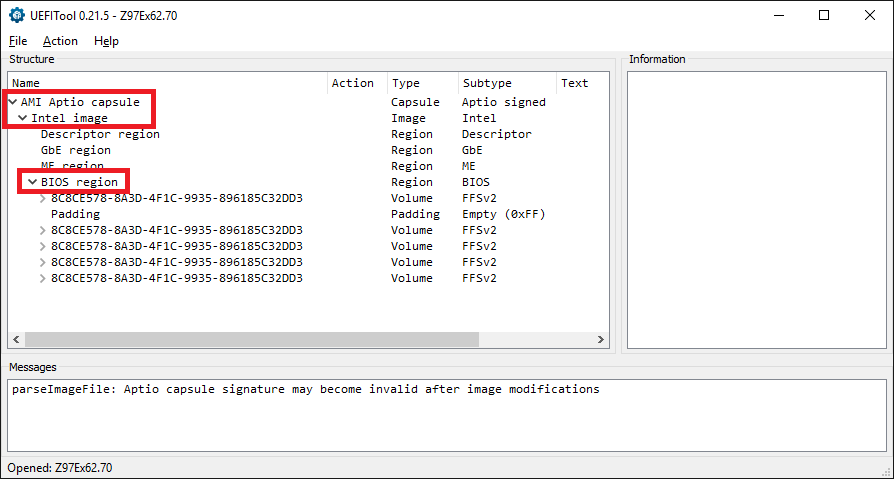894x479 pixels.
Task: Select the Padding entry in tree
Action: click(x=75, y=214)
